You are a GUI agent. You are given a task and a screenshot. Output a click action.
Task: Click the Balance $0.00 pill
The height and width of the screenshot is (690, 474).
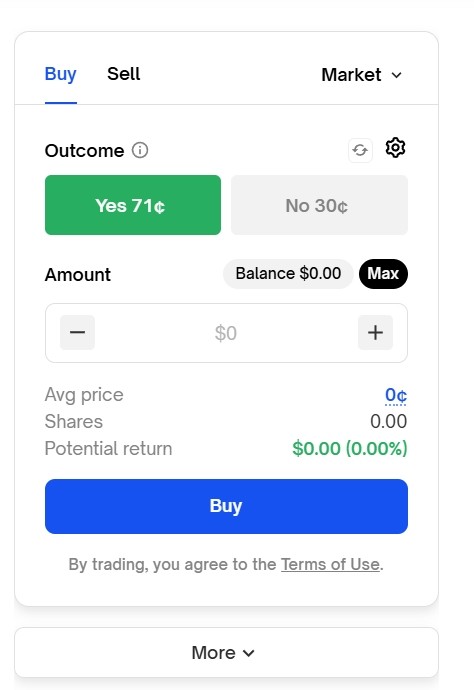click(288, 274)
